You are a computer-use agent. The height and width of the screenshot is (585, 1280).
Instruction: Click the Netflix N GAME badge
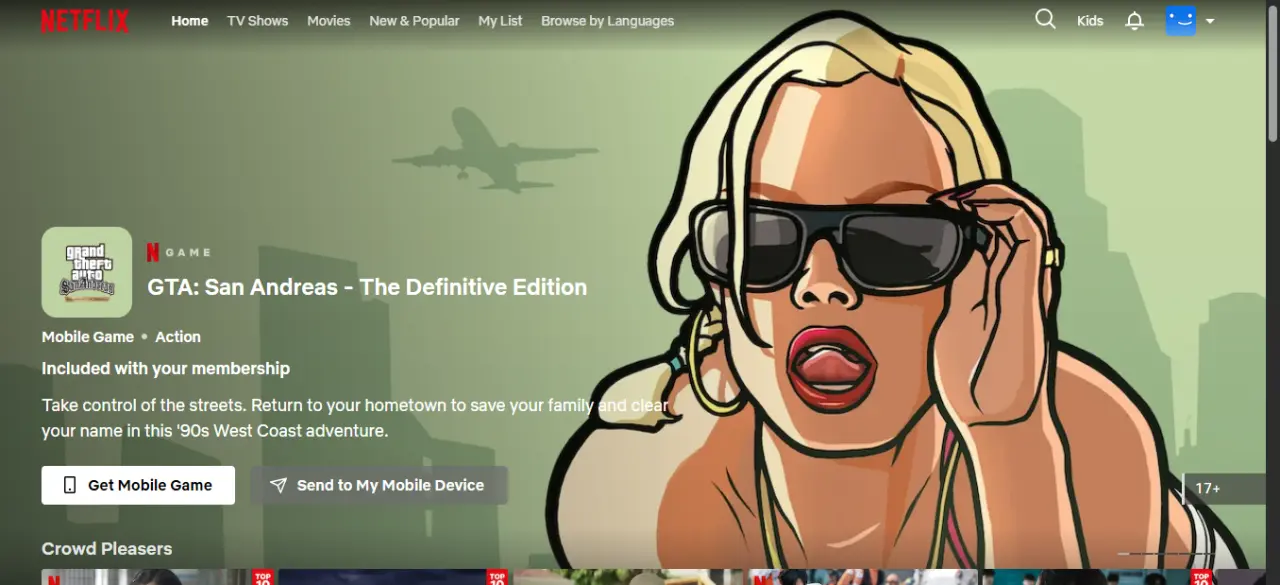coord(179,252)
